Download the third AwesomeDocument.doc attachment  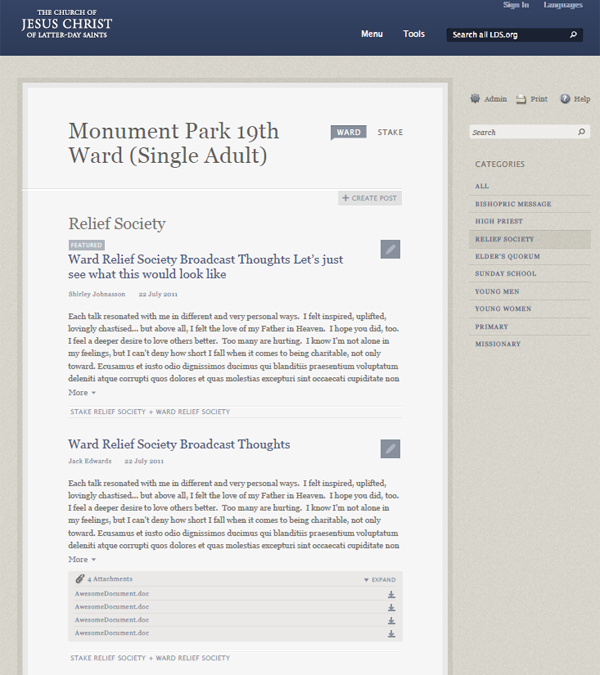coord(391,620)
